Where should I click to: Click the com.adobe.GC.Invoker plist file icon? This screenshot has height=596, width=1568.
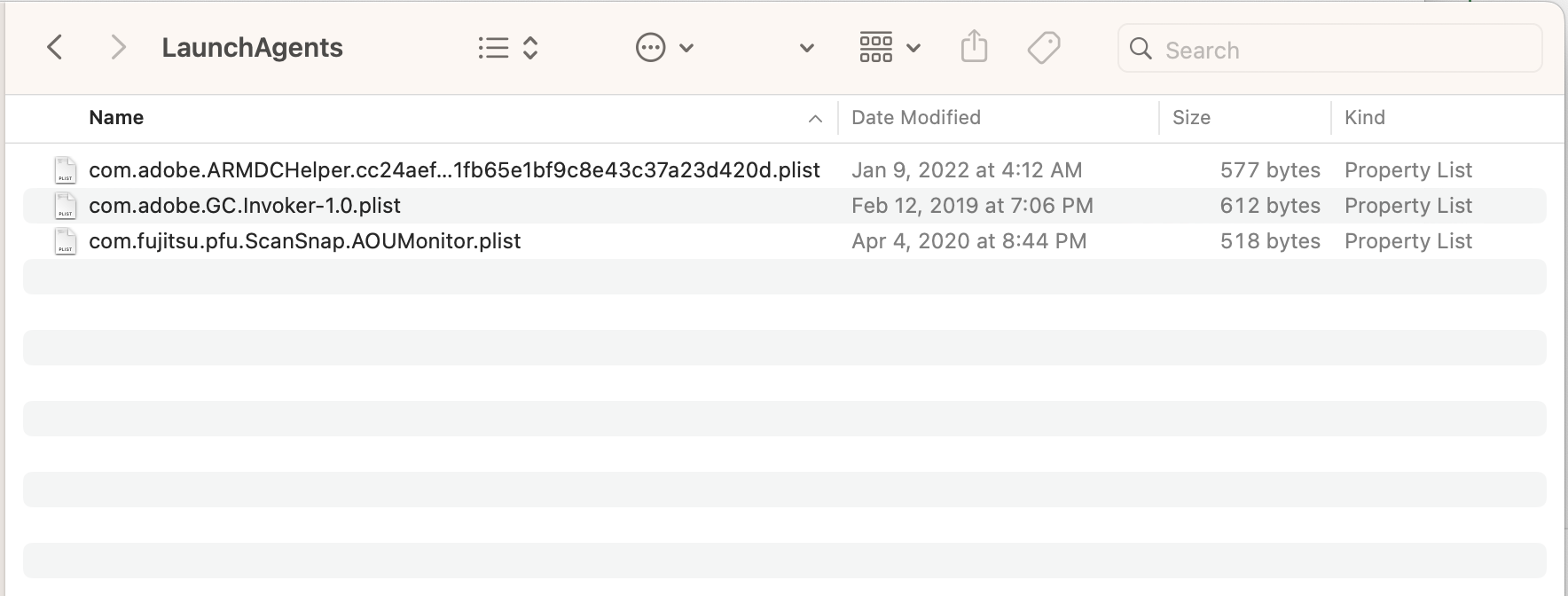point(65,206)
